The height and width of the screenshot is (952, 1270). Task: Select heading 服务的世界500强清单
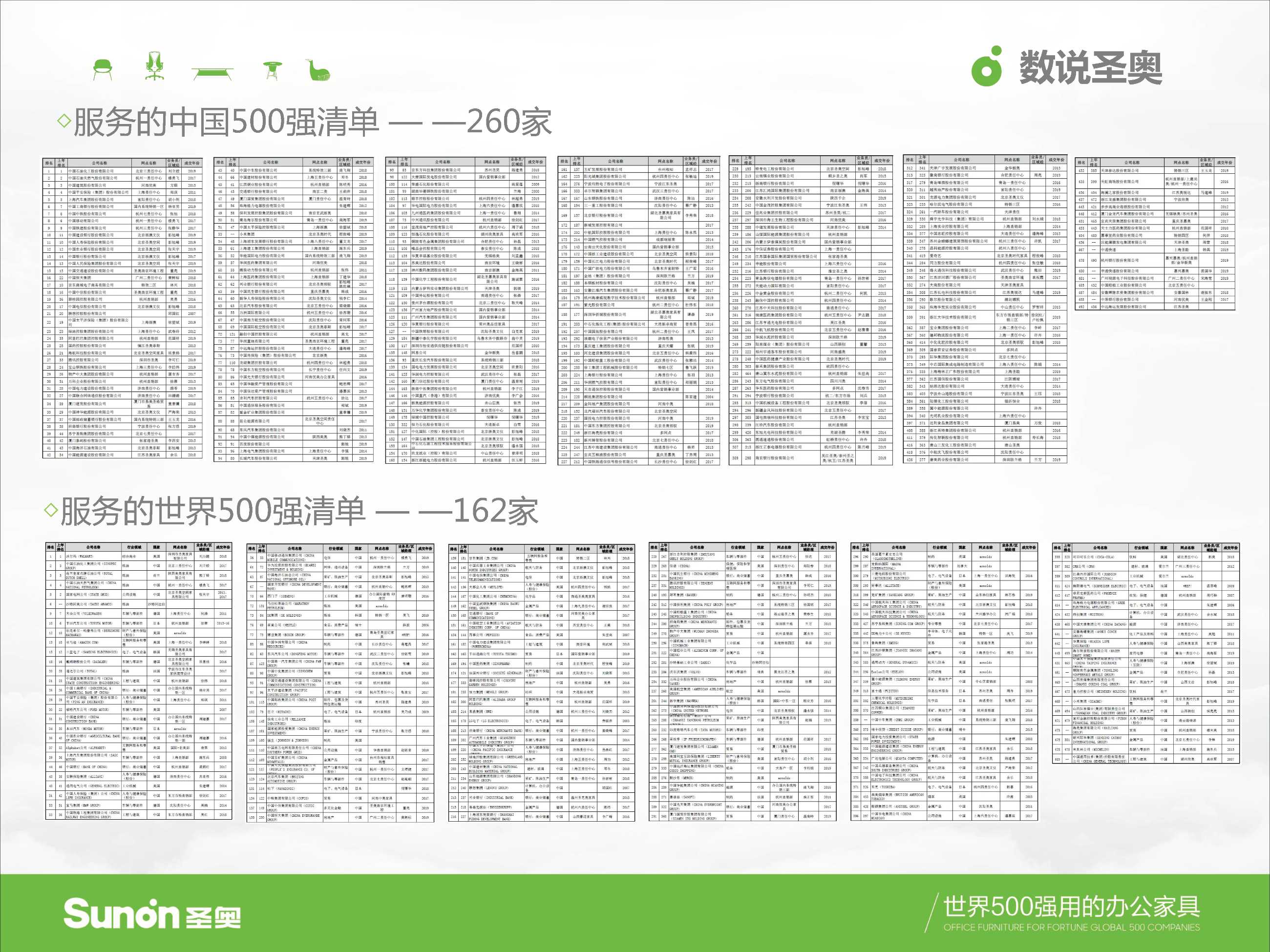click(x=212, y=510)
